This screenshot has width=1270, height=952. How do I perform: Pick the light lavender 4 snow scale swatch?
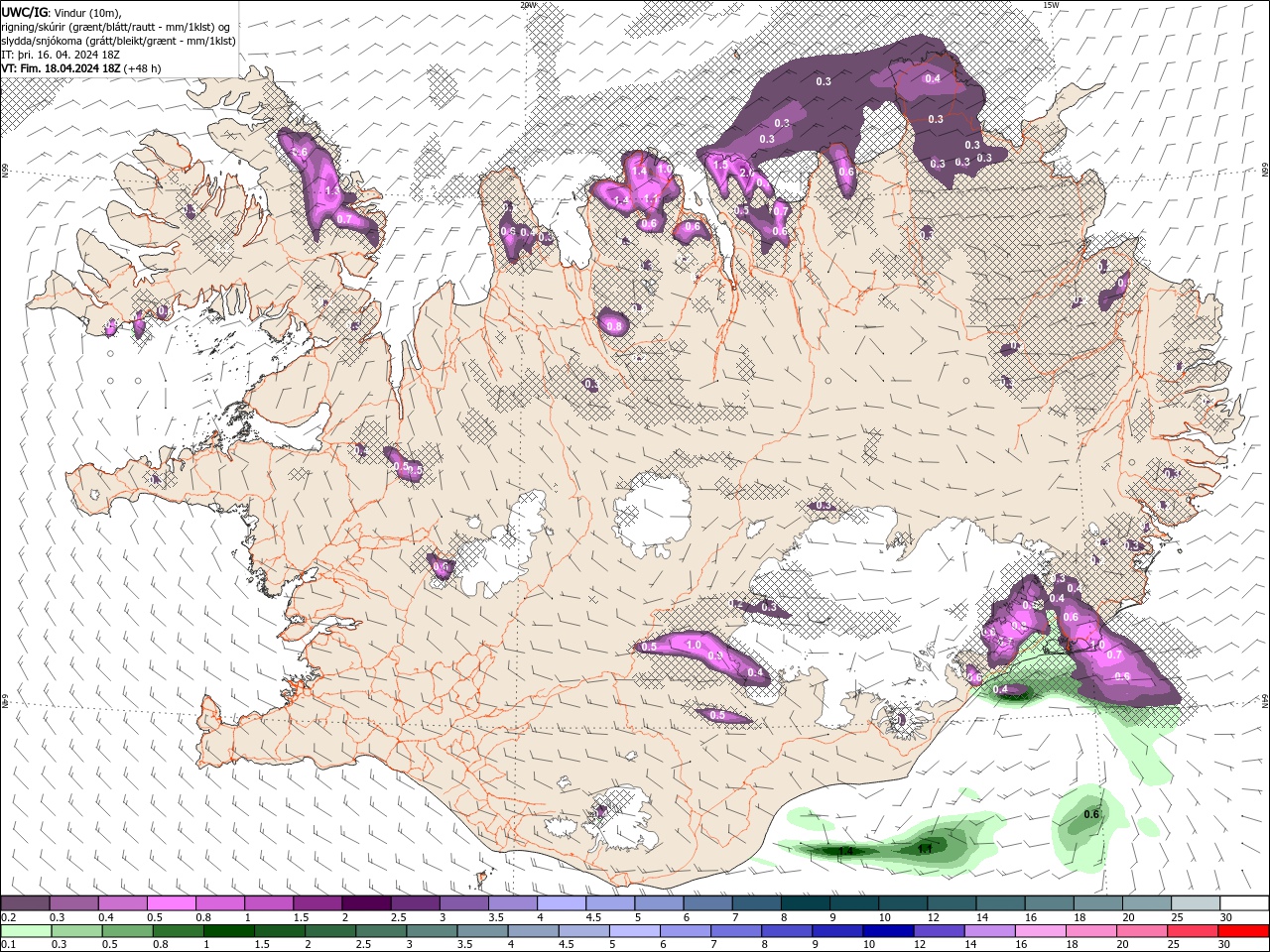pos(561,903)
